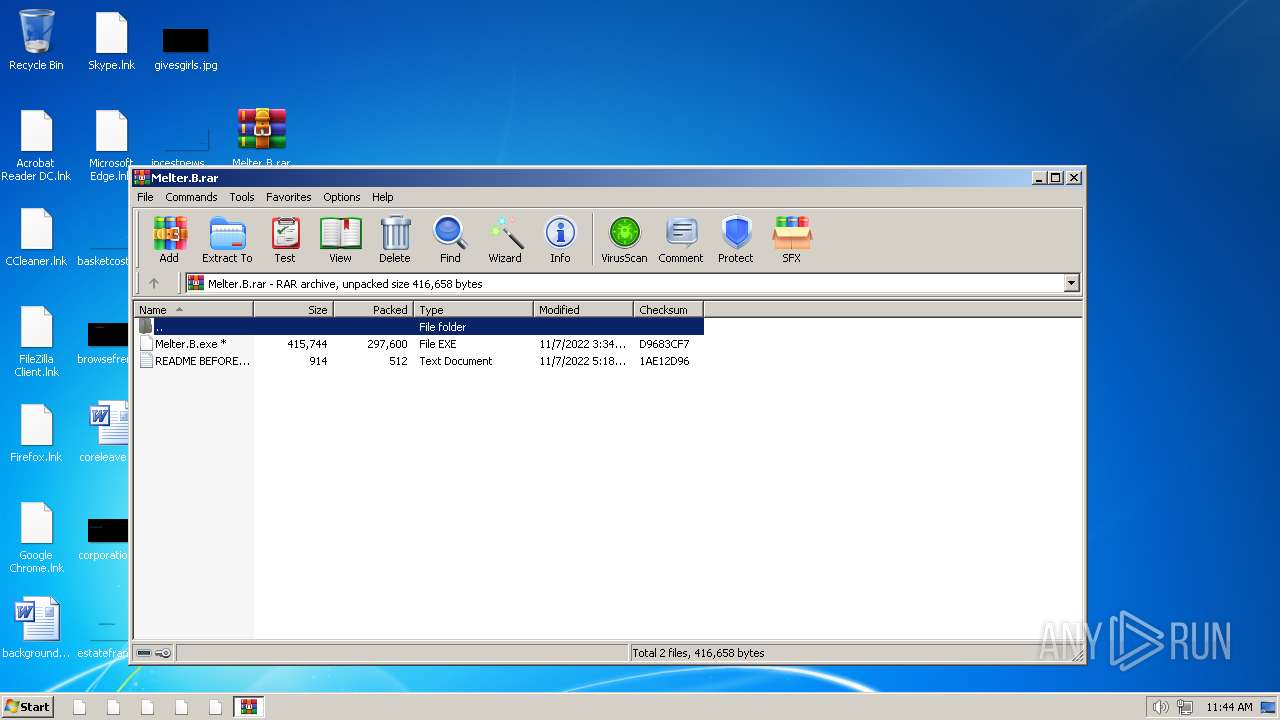This screenshot has width=1280, height=720.
Task: Open the Find tool
Action: click(450, 240)
